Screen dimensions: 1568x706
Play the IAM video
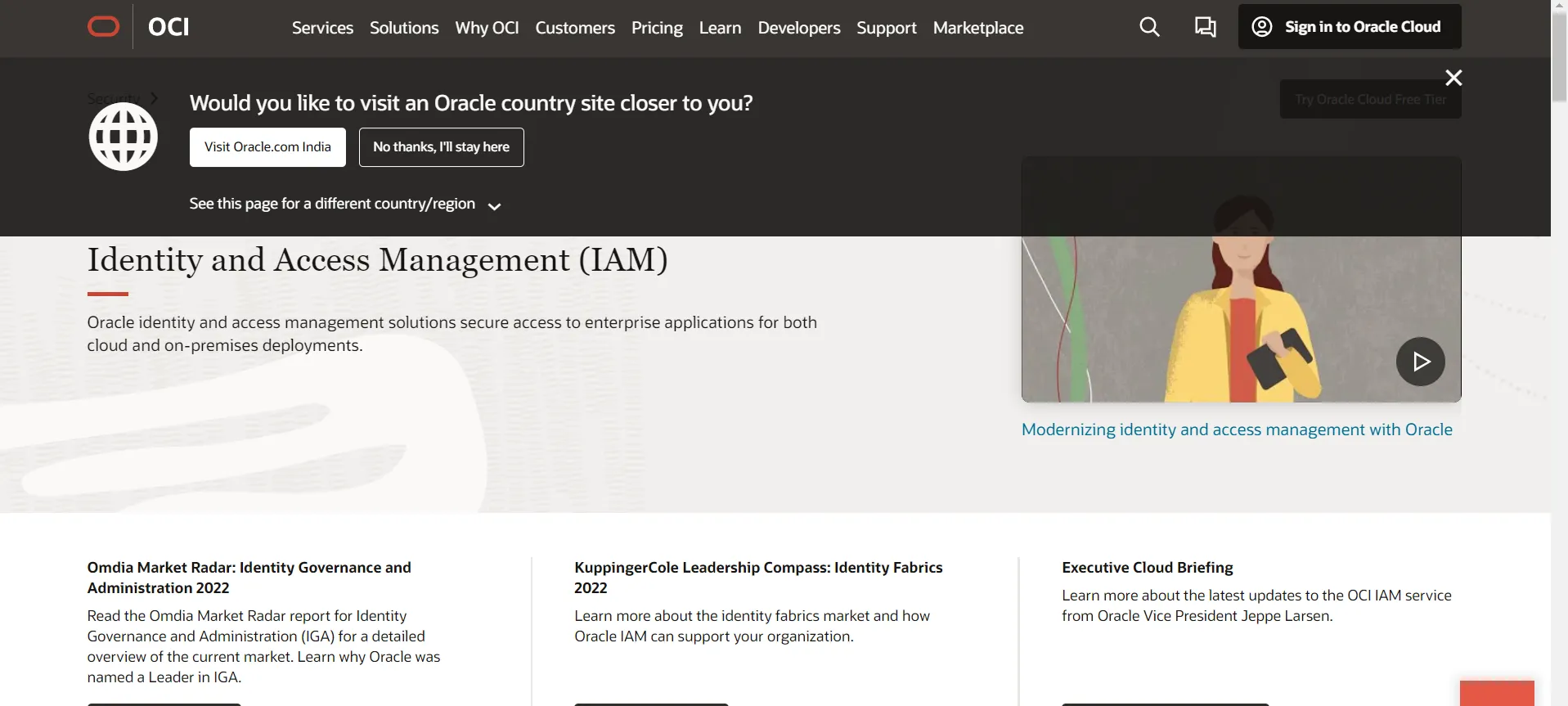click(1420, 362)
